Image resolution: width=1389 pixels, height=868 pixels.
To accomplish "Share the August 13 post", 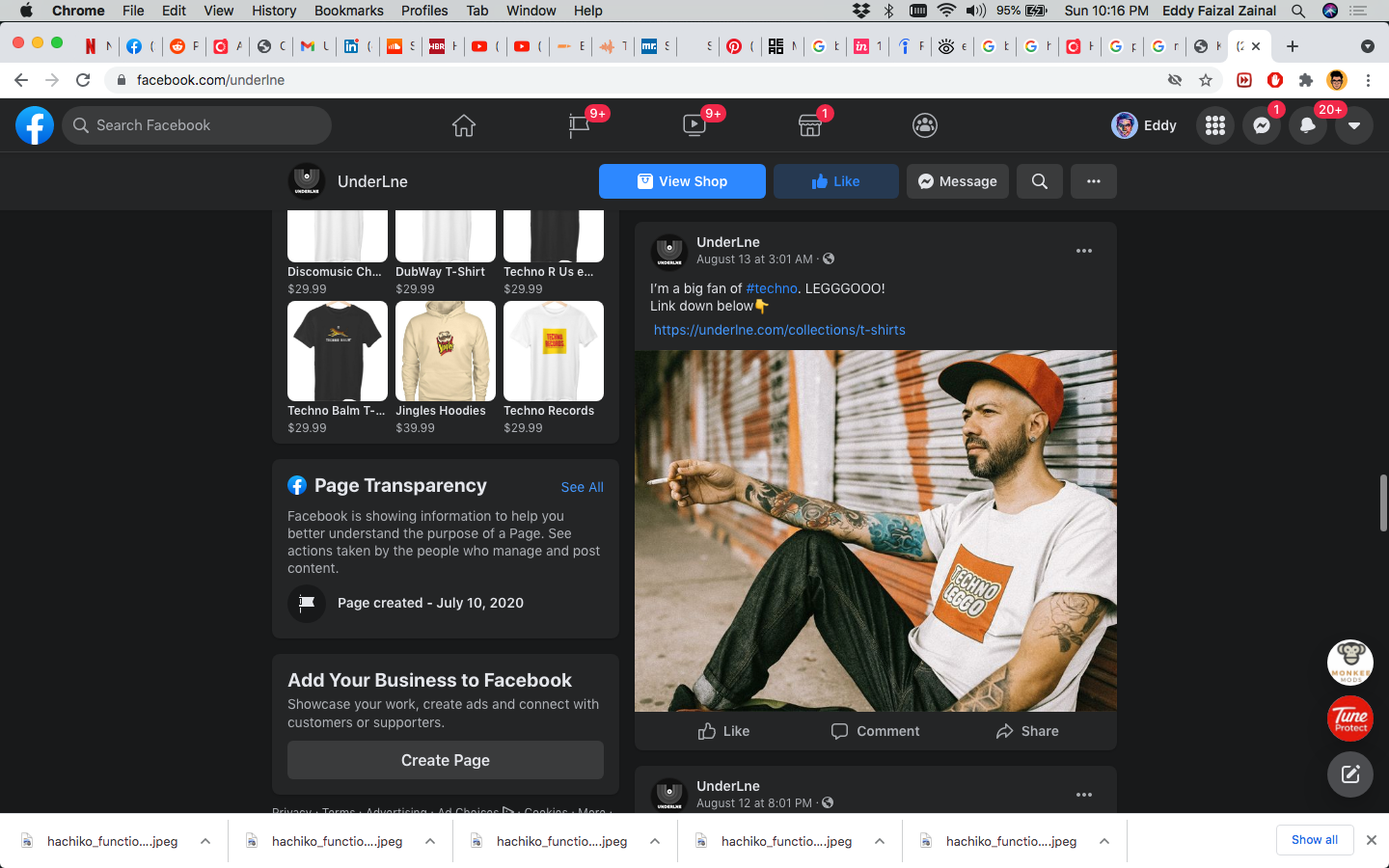I will point(1027,731).
